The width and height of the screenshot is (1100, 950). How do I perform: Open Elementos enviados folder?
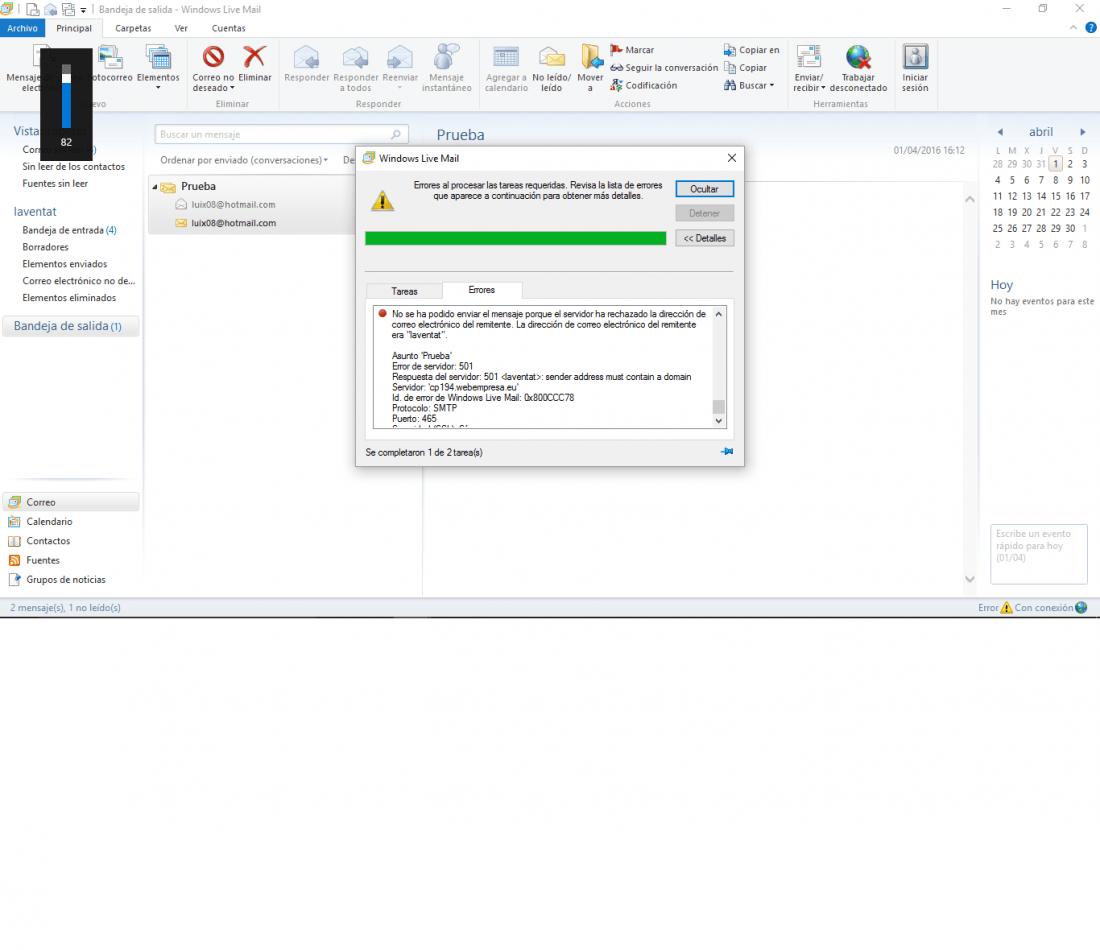click(x=65, y=264)
